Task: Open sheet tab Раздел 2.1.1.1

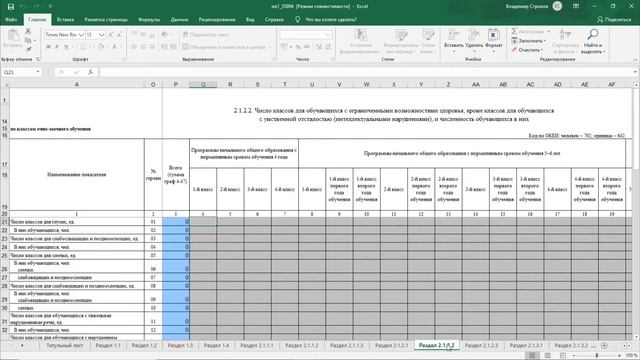Action: pyautogui.click(x=257, y=345)
